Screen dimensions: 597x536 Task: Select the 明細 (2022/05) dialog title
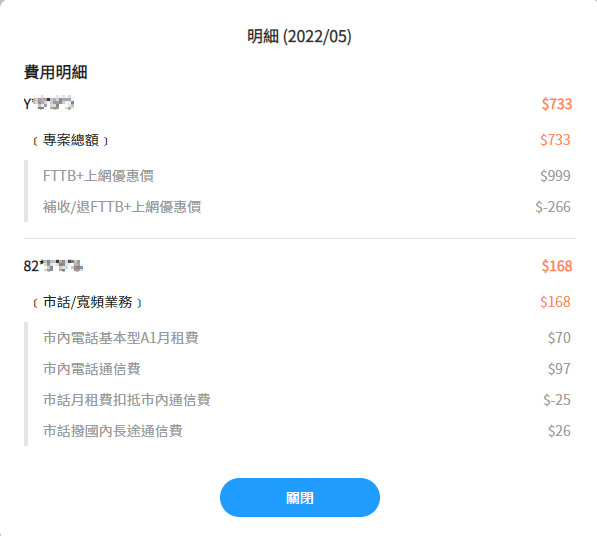click(299, 37)
